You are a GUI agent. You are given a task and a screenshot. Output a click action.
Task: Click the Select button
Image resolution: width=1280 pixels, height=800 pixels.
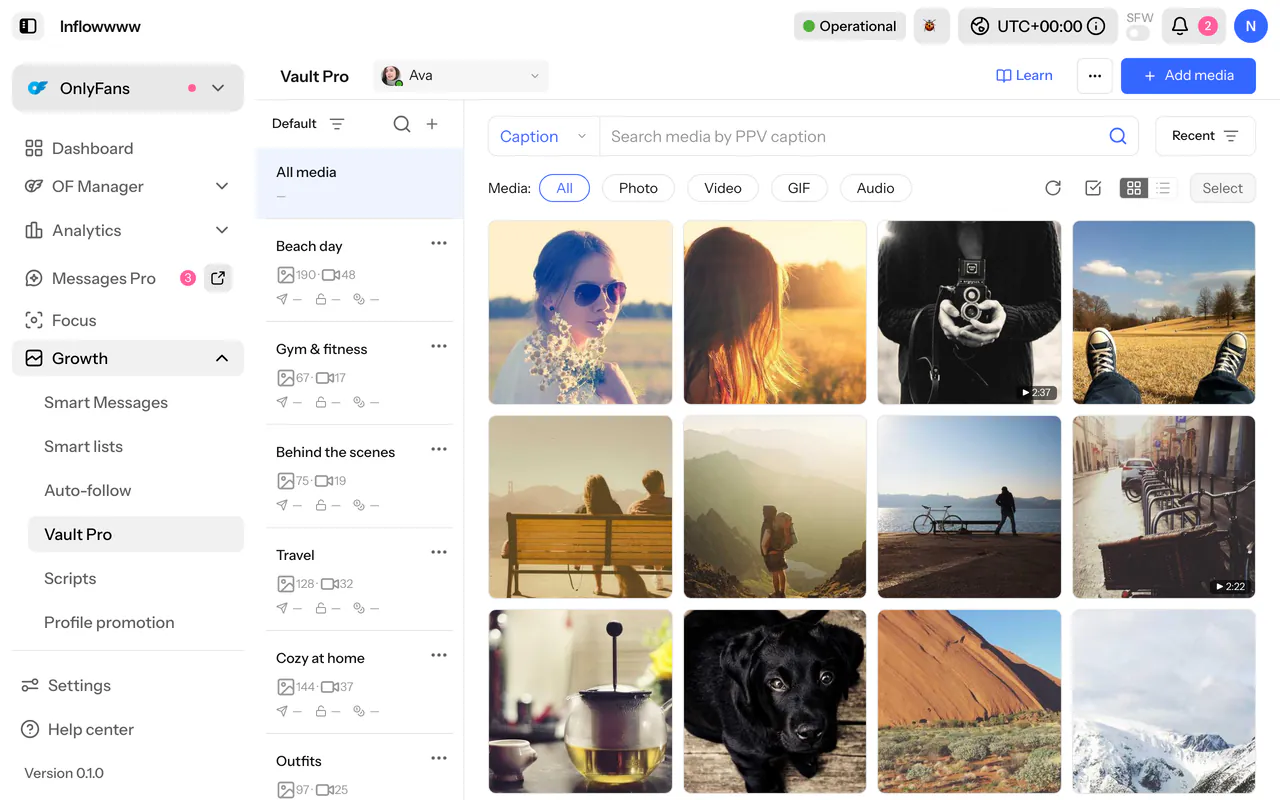[1222, 188]
